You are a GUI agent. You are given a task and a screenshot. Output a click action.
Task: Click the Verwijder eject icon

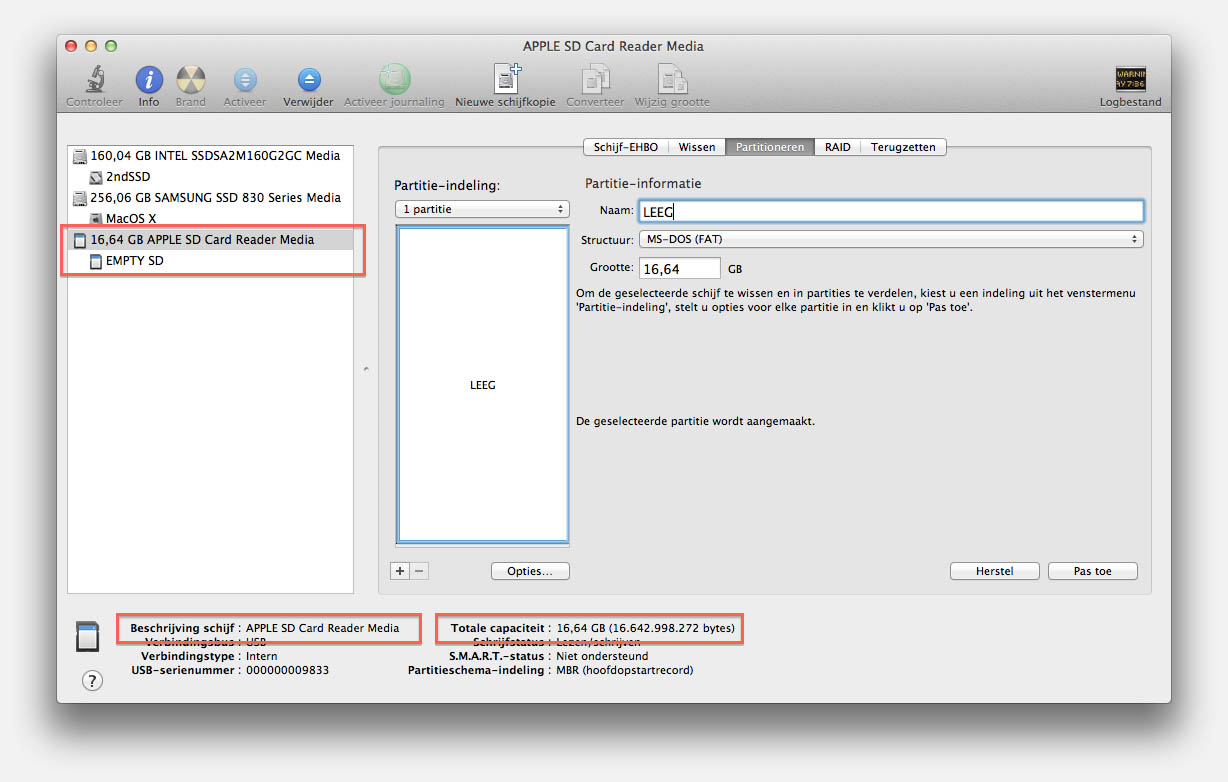309,80
